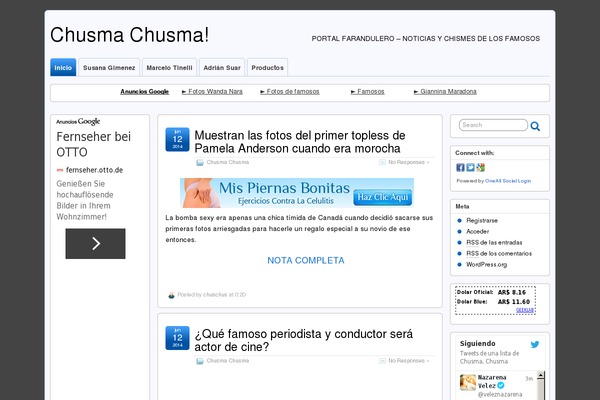Click the Fotos Wanda Nara ad link
This screenshot has width=600, height=400.
click(x=212, y=91)
